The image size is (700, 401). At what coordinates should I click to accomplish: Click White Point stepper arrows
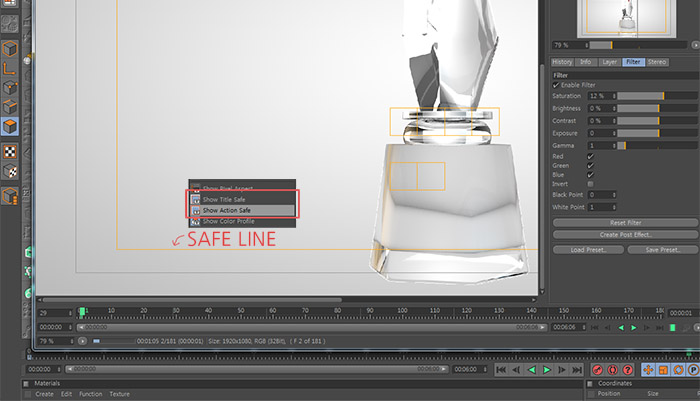(x=614, y=207)
